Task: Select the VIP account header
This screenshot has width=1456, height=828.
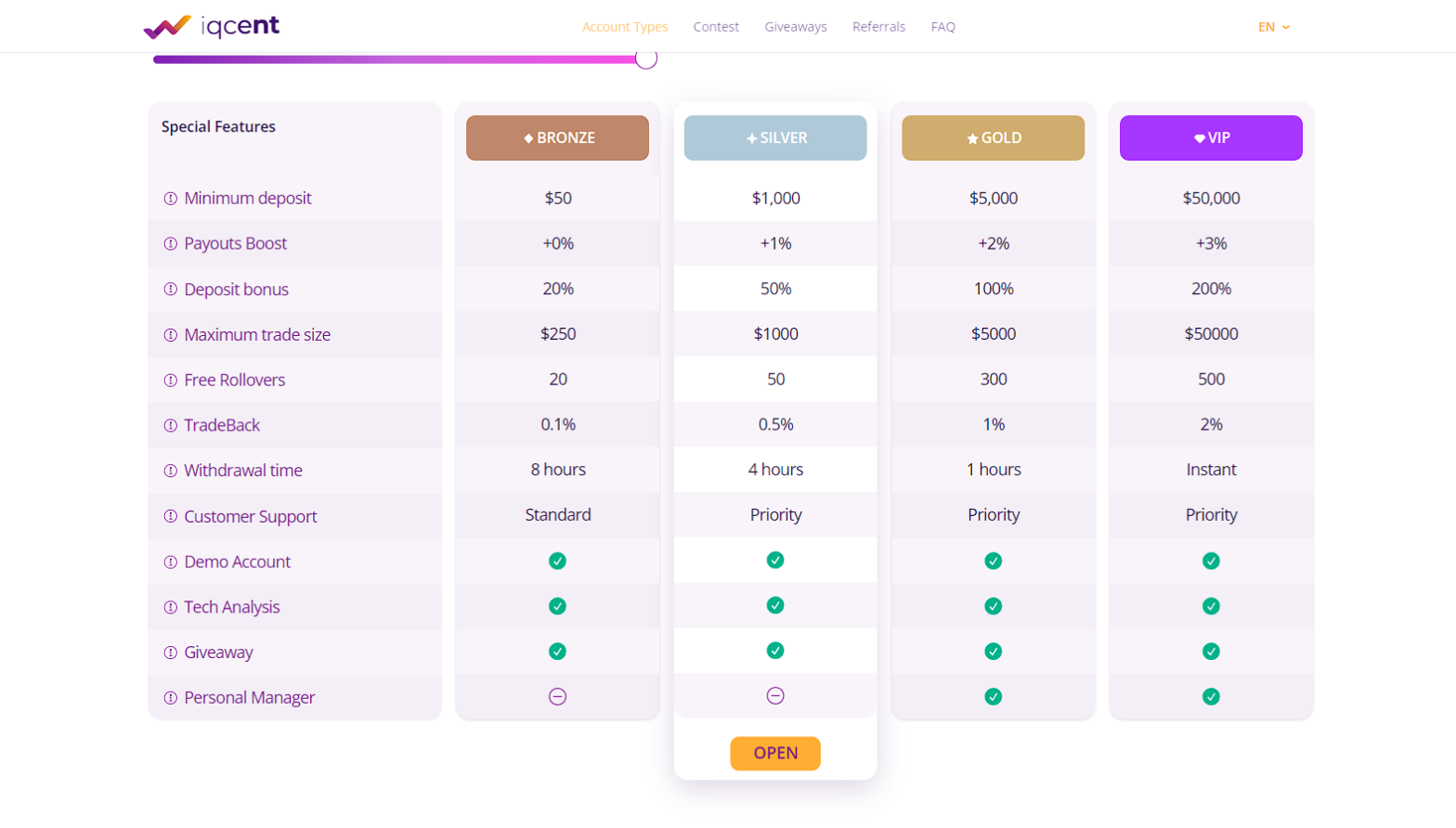Action: (1211, 137)
